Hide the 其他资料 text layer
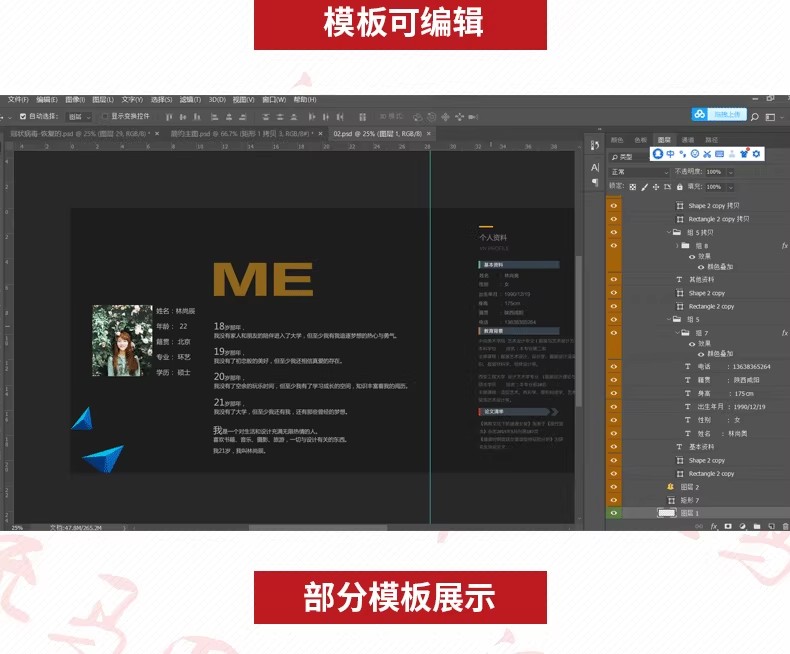This screenshot has width=790, height=654. coord(614,279)
